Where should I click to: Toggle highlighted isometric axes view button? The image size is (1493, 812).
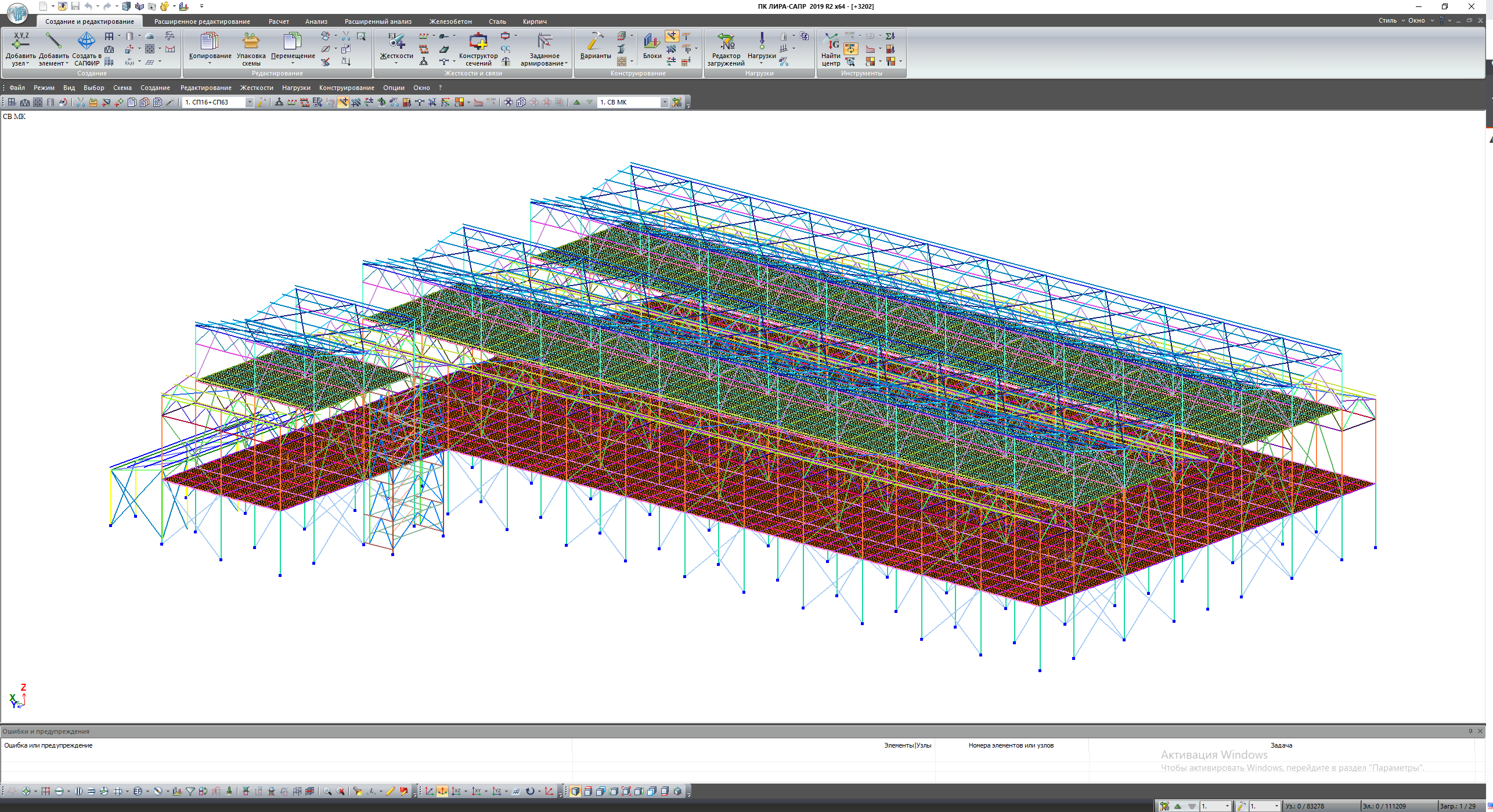click(x=442, y=791)
